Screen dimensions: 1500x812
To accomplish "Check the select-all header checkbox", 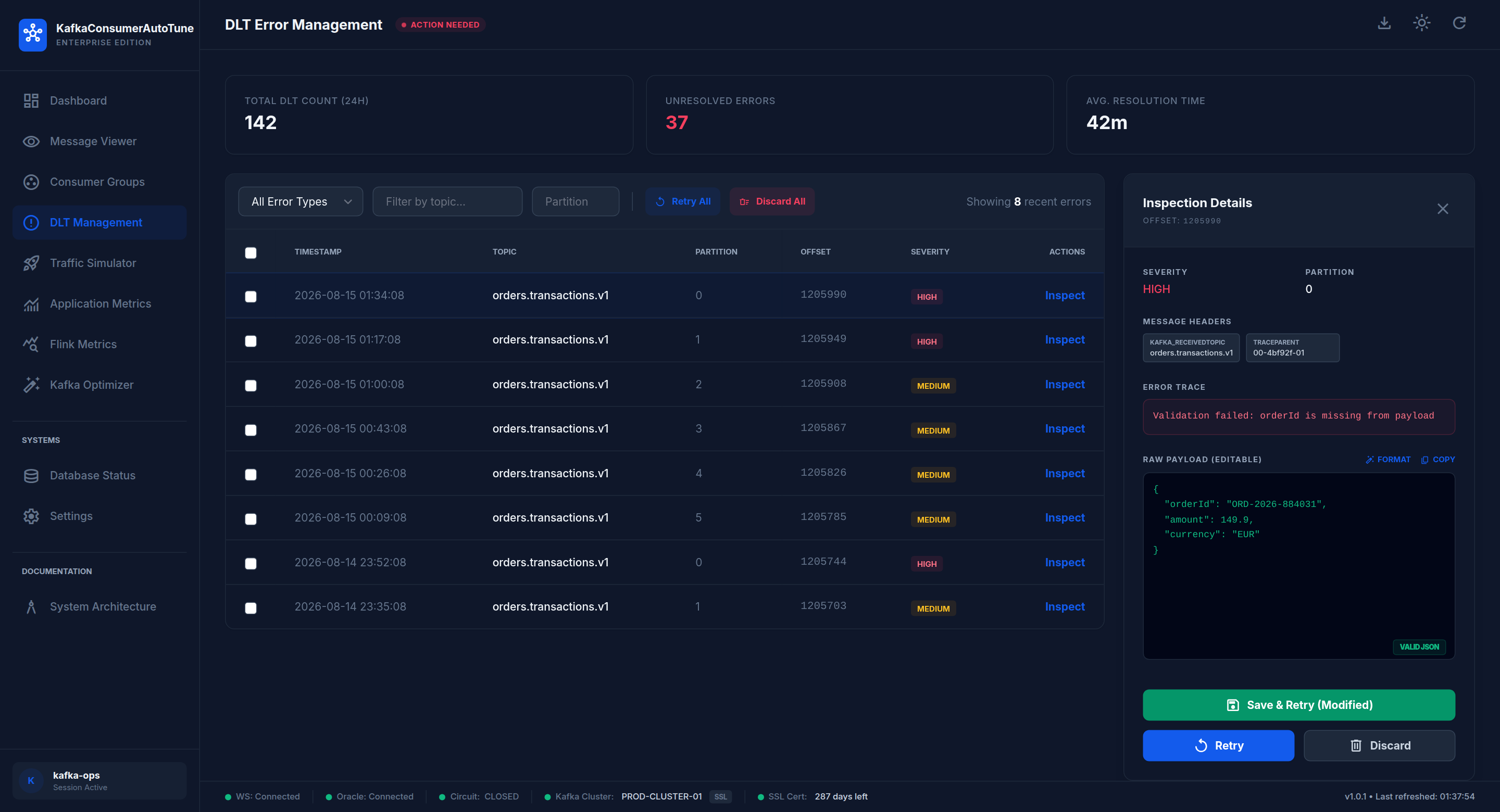I will [x=251, y=252].
